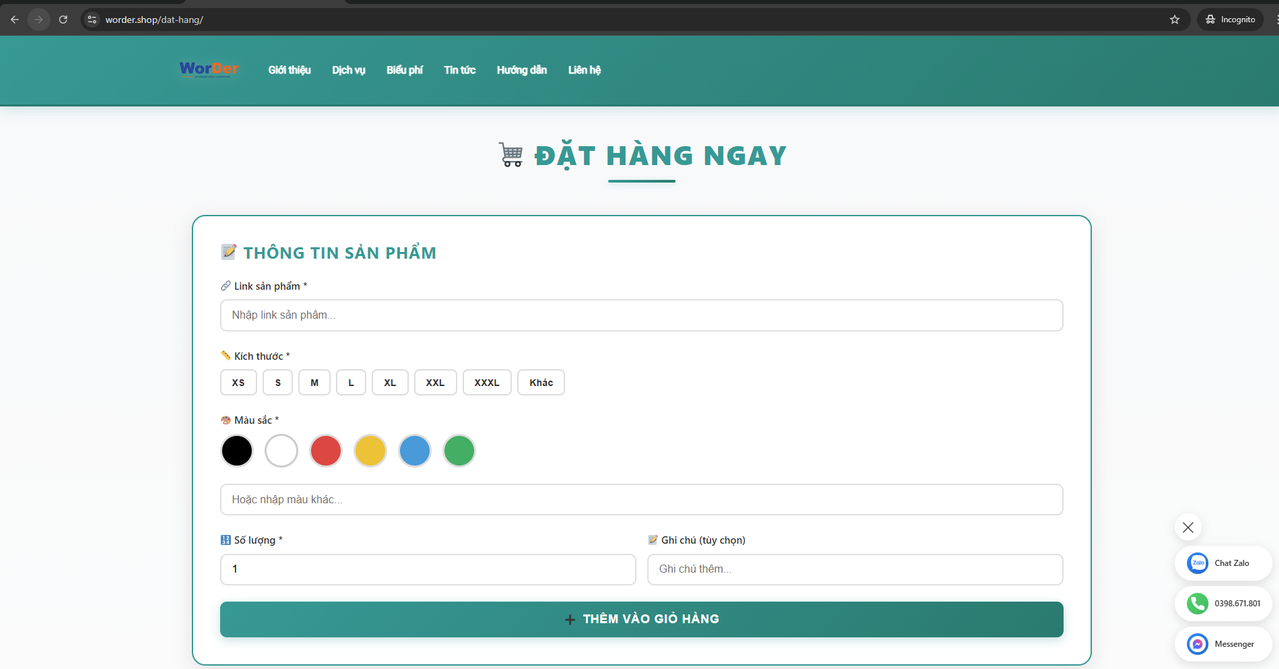1279x669 pixels.
Task: Select size S
Action: tap(278, 383)
